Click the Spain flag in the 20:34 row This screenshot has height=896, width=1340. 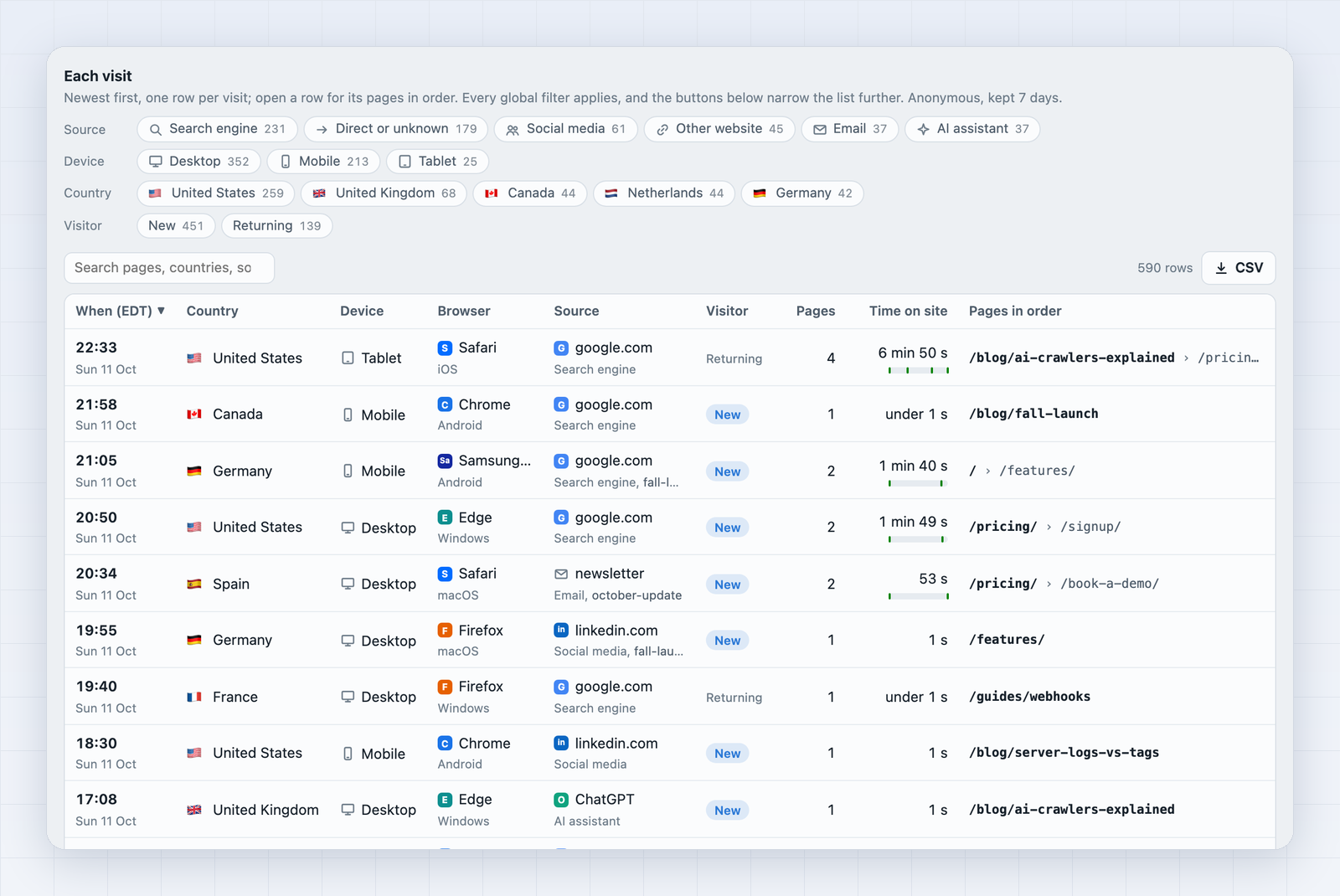click(194, 584)
